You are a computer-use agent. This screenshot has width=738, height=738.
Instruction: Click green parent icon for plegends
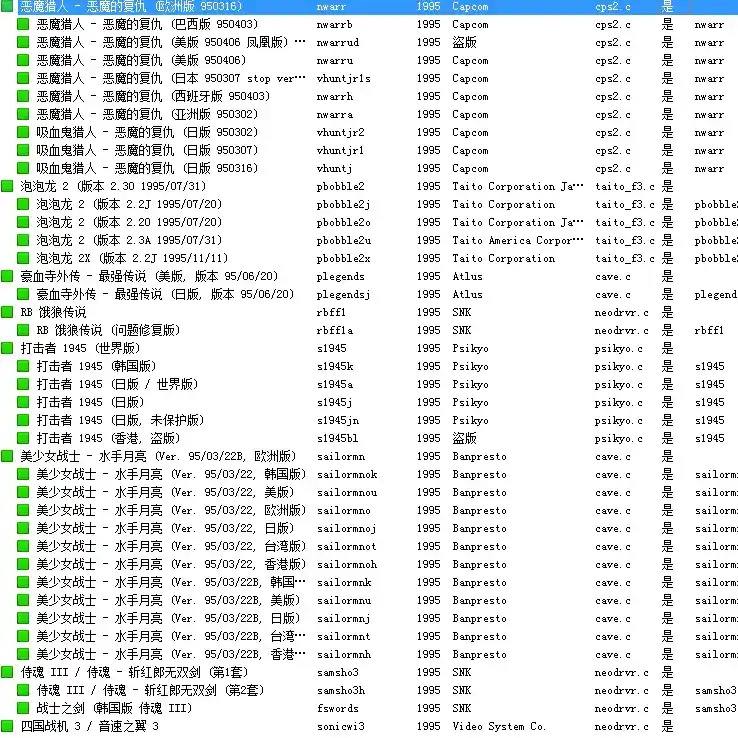[7, 276]
